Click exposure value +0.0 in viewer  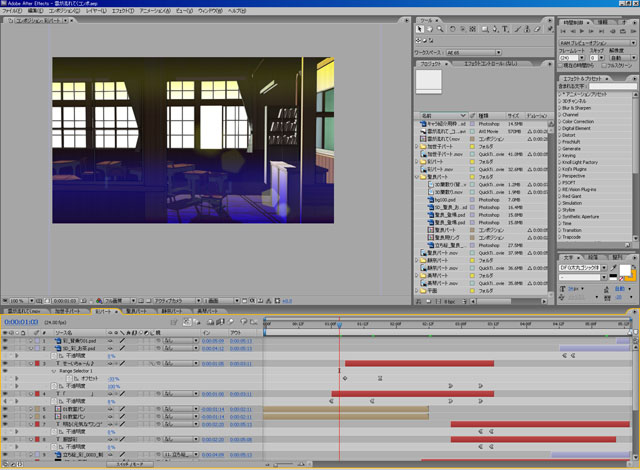pos(287,301)
